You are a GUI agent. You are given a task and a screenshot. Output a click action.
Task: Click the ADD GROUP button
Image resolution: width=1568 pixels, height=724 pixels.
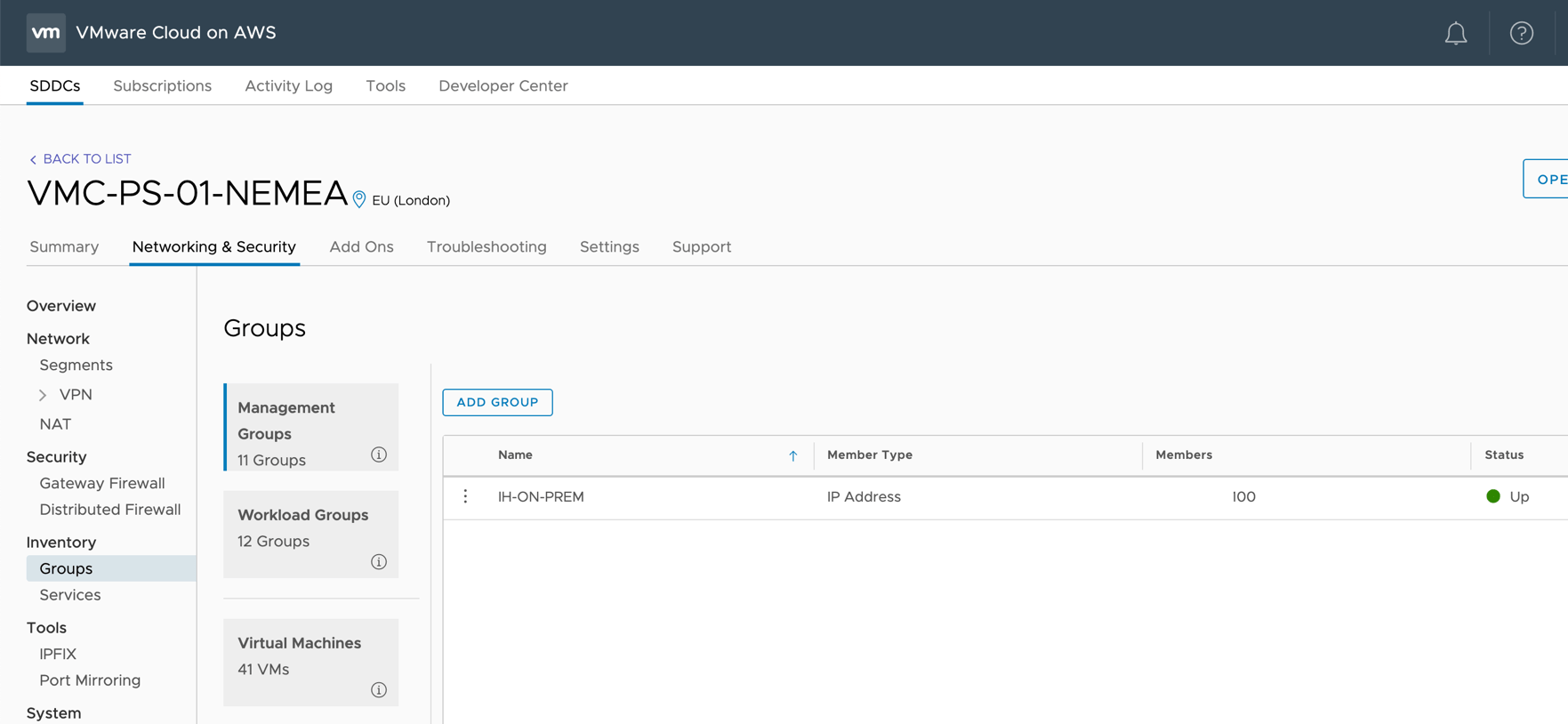497,402
